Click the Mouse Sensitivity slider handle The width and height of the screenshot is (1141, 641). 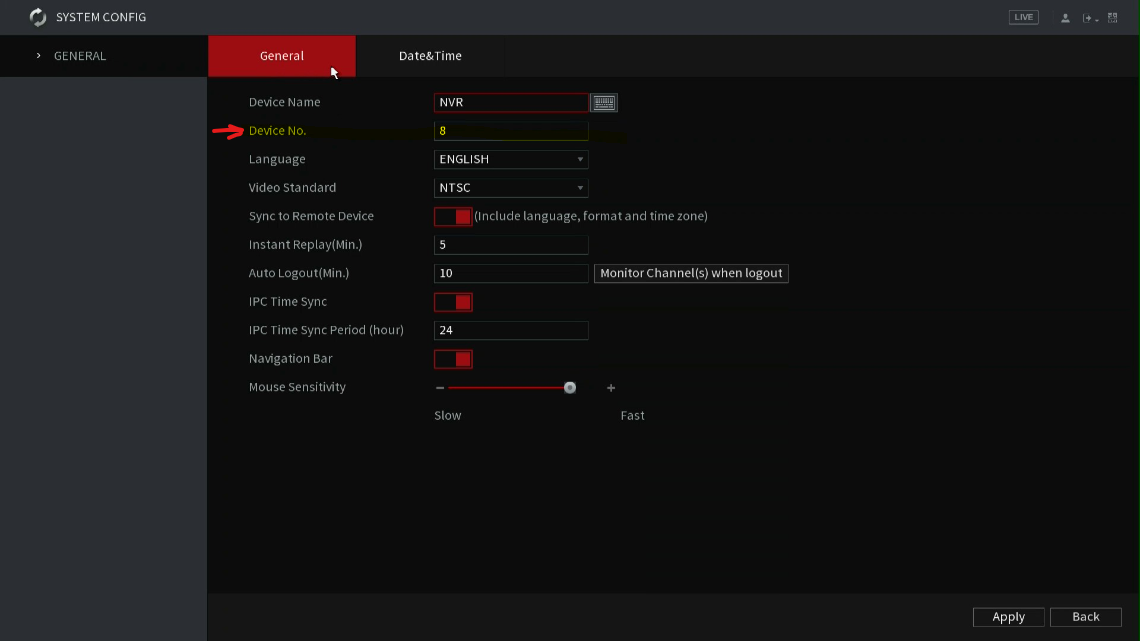[x=570, y=388]
